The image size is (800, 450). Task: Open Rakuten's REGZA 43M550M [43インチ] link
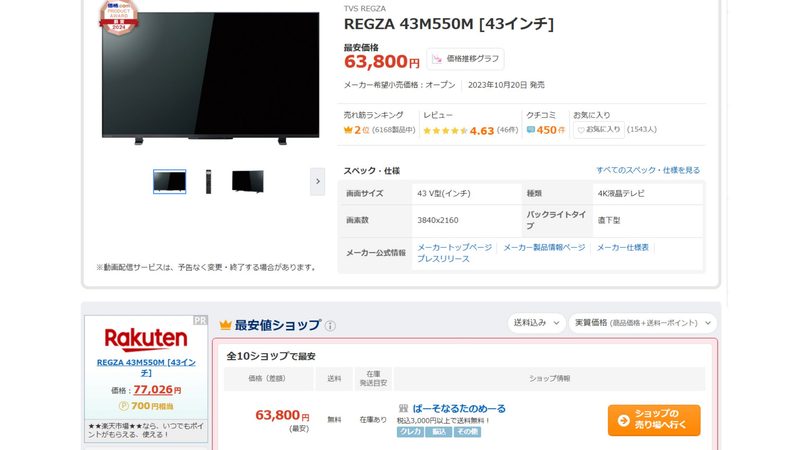(146, 367)
